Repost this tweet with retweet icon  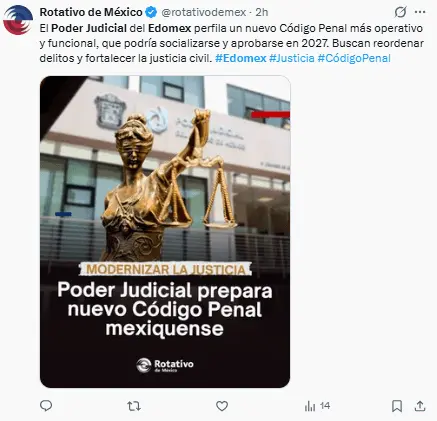tap(134, 406)
